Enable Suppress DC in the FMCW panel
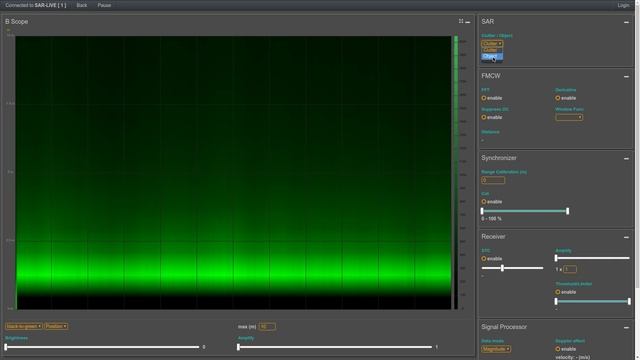This screenshot has width=640, height=360. 484,117
